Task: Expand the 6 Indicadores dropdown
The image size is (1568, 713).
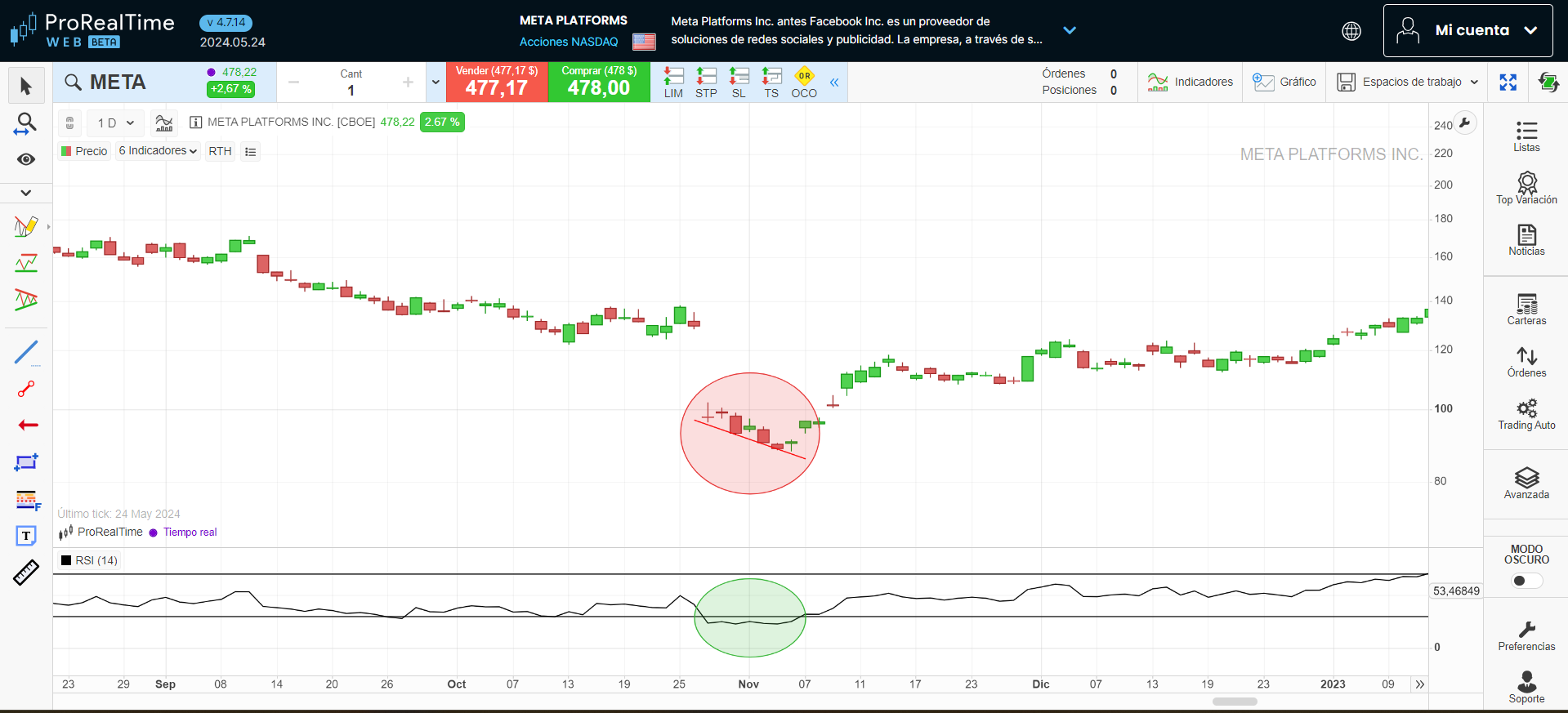Action: (158, 151)
